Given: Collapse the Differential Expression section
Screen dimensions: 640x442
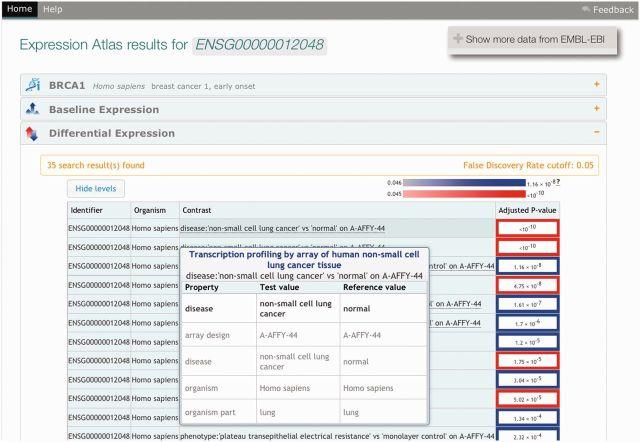Looking at the screenshot, I should 597,132.
